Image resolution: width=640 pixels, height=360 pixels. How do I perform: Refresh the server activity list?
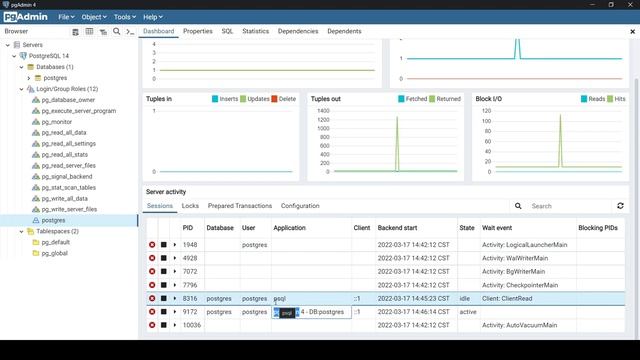(620, 206)
